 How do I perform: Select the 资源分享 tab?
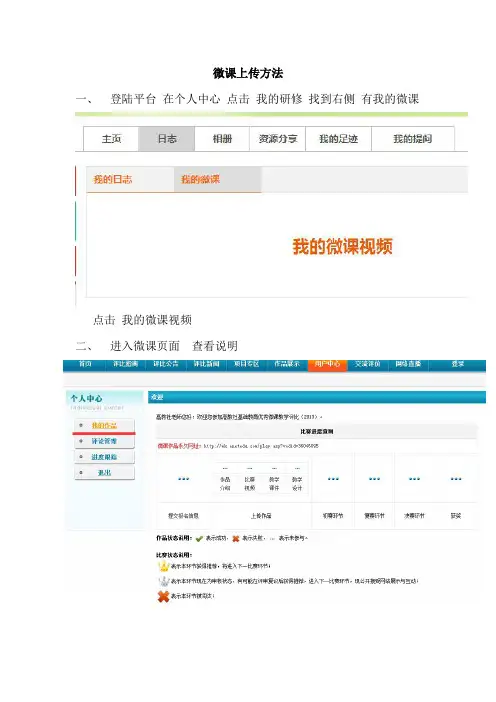(278, 139)
